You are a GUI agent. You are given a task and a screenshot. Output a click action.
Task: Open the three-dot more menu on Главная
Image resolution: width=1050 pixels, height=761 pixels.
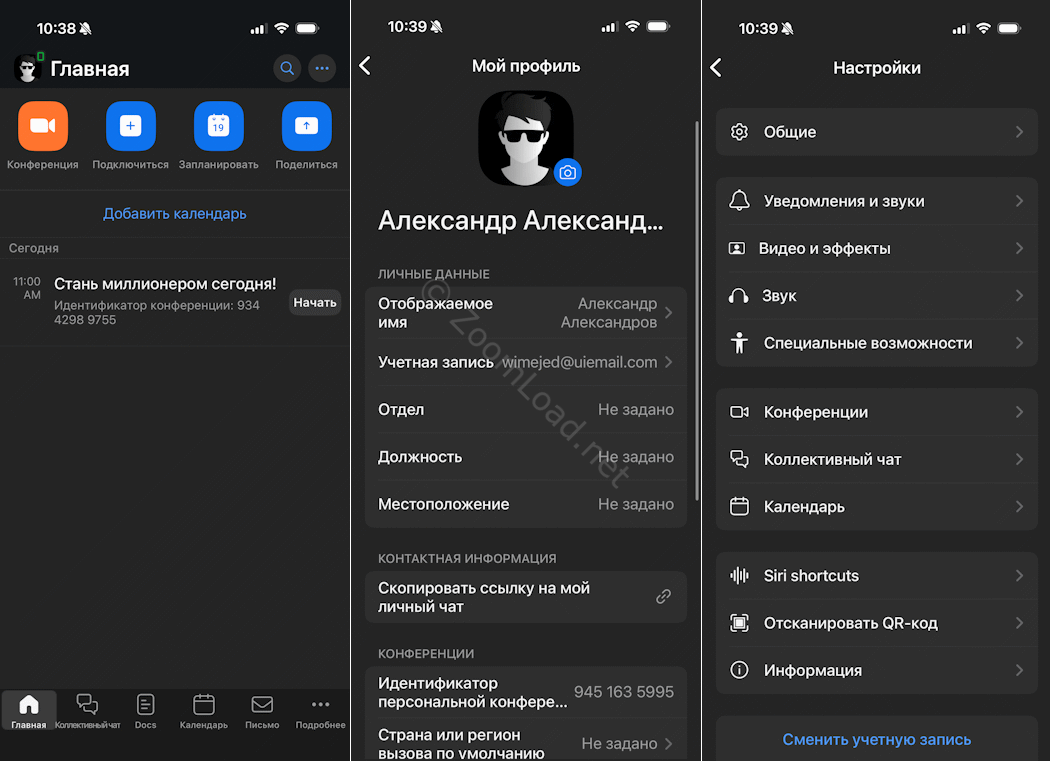pos(322,68)
